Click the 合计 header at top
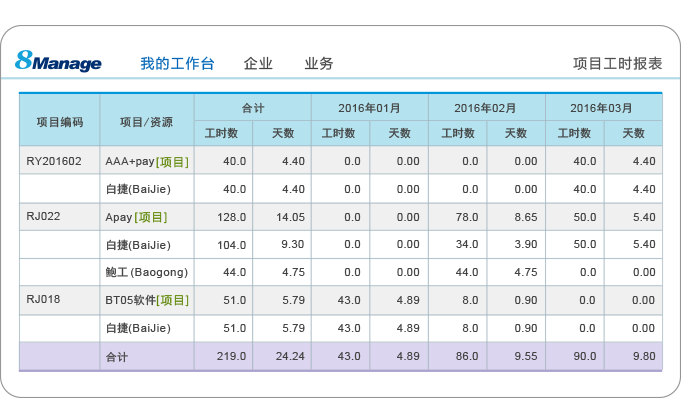The image size is (681, 403). point(253,107)
